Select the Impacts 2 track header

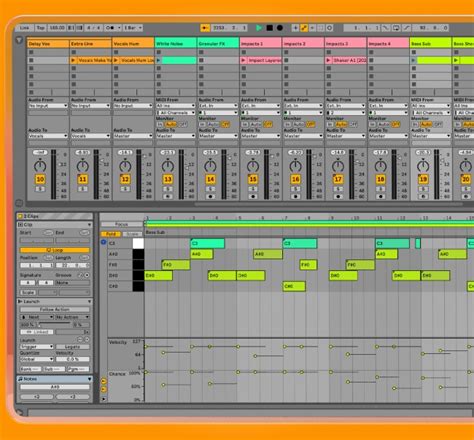point(303,44)
